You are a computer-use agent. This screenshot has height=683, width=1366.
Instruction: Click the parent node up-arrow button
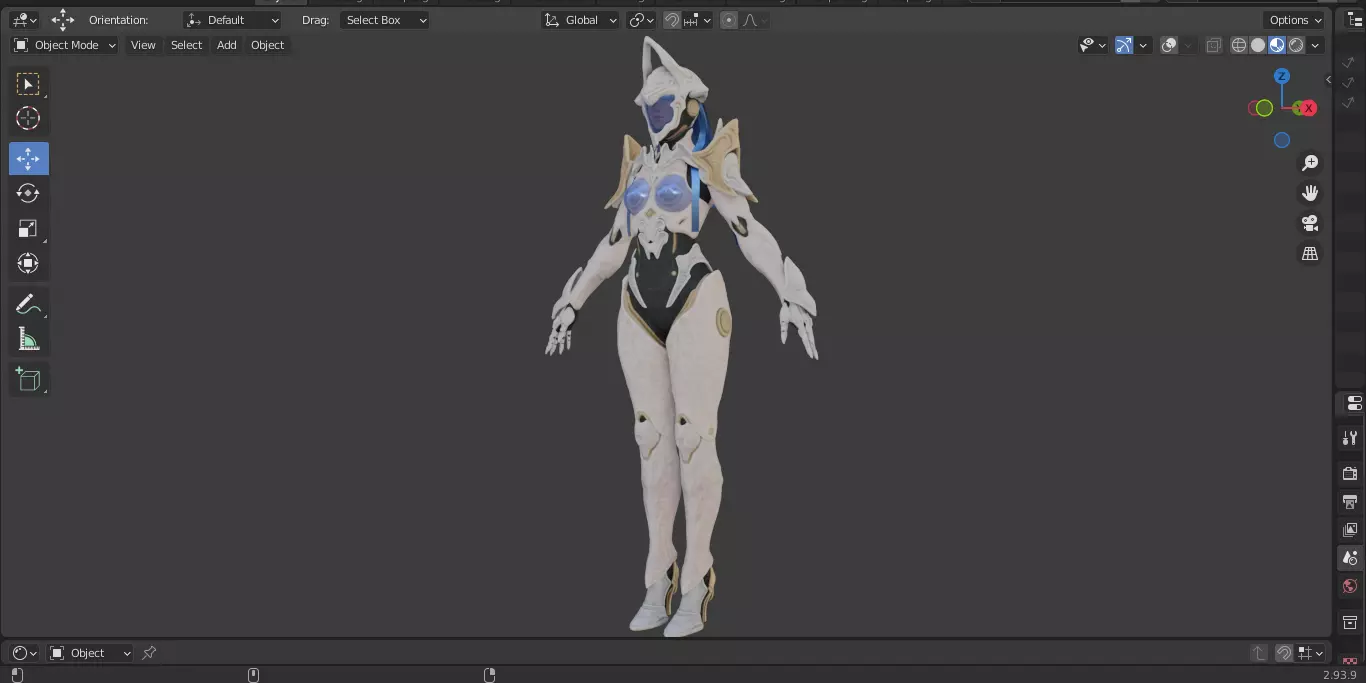pyautogui.click(x=1259, y=653)
